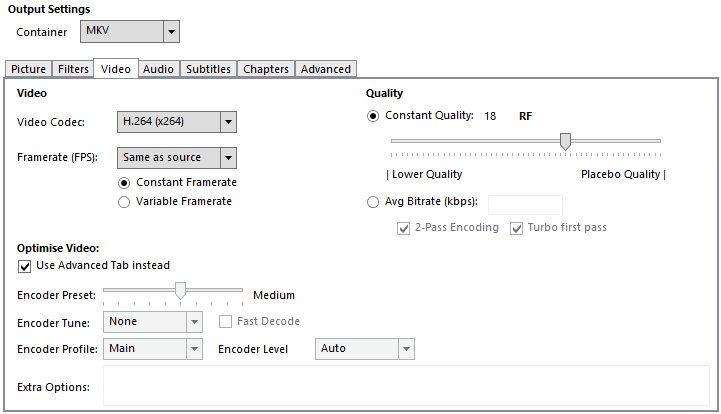Switch to the Audio tab
Viewport: 721px width, 414px height.
[x=158, y=69]
